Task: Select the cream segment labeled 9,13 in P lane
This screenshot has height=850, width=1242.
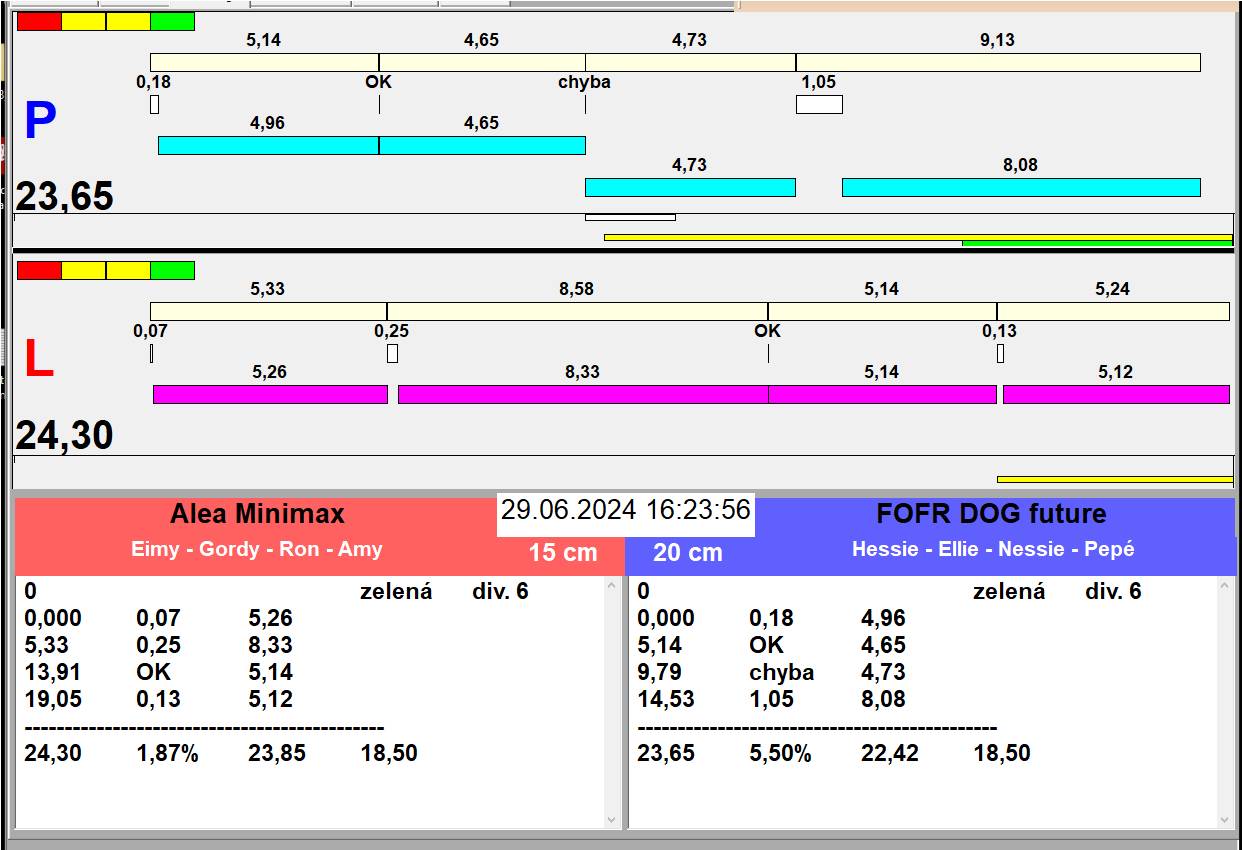Action: click(998, 62)
